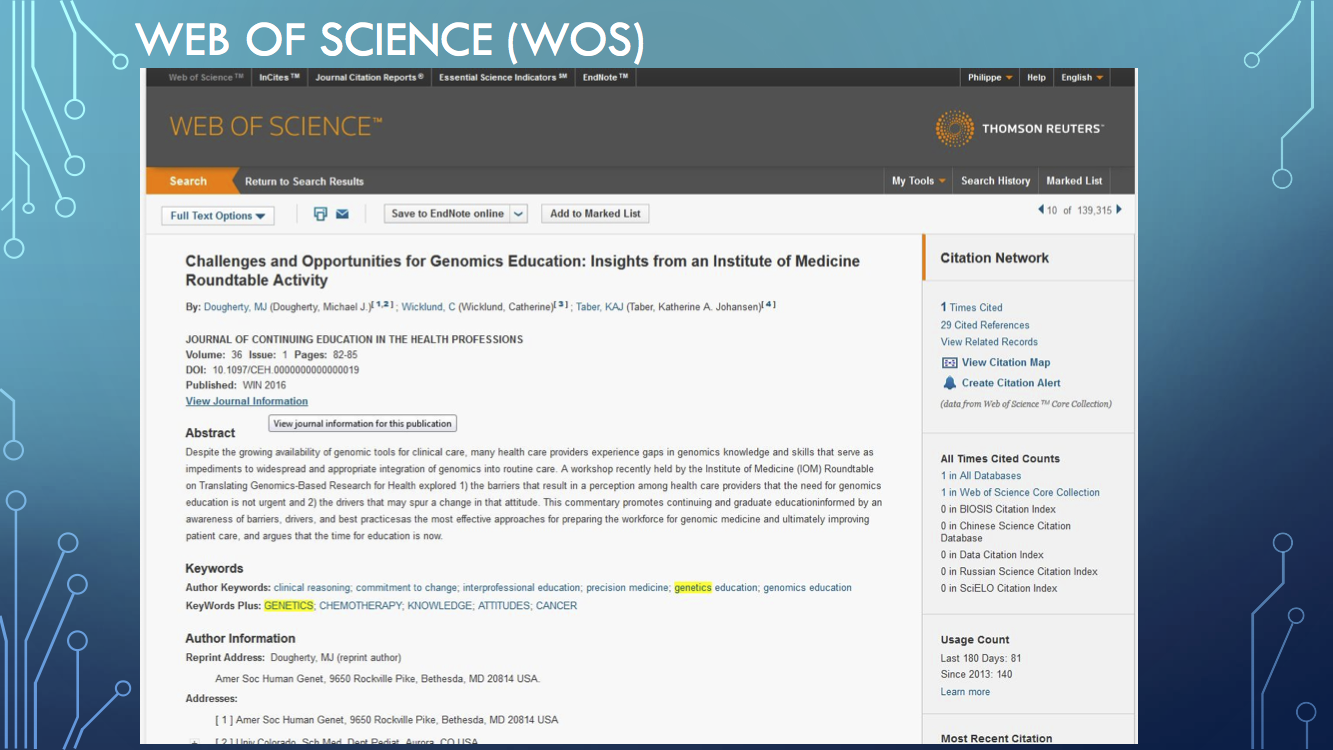Open Search History
Viewport: 1333px width, 750px height.
click(995, 181)
